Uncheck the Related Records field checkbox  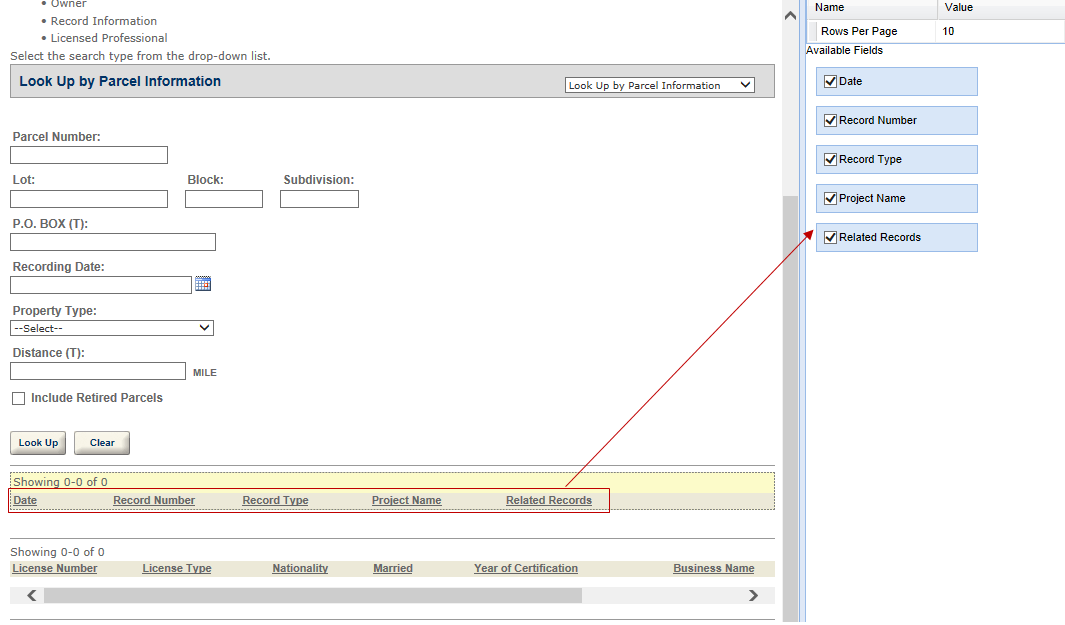(x=830, y=238)
